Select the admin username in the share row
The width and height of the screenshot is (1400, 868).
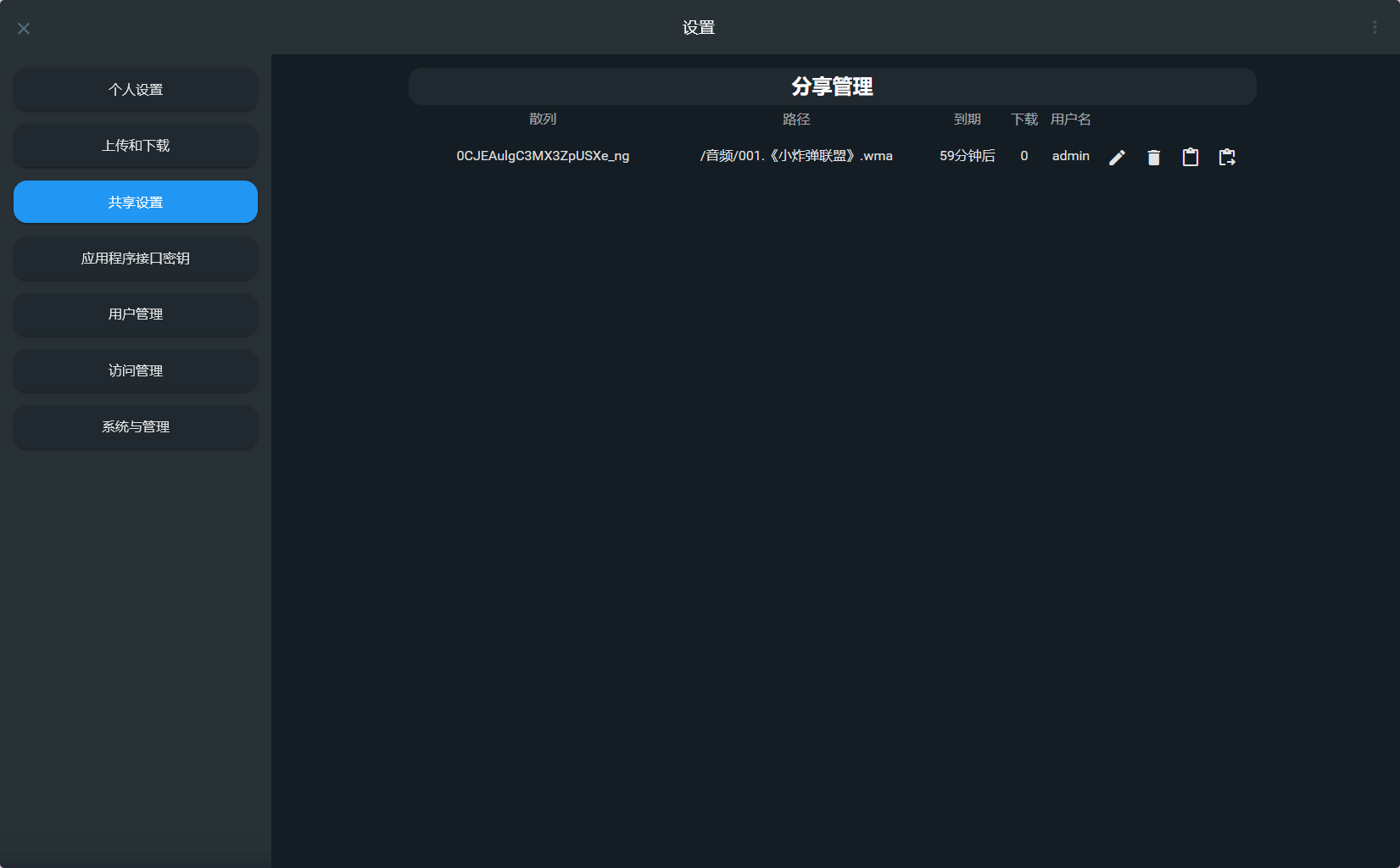click(x=1069, y=156)
